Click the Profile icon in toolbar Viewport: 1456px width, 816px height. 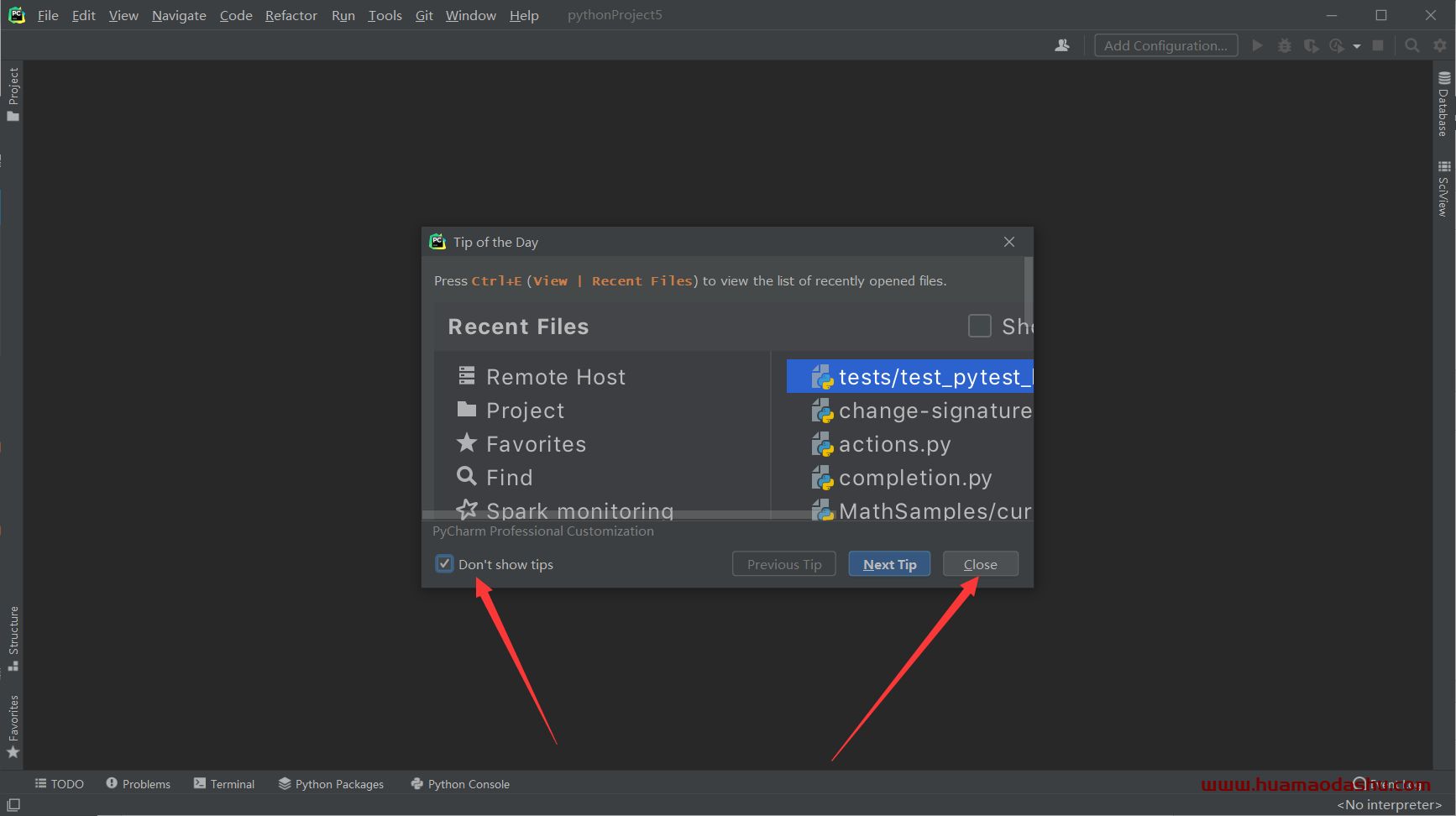tap(1337, 45)
